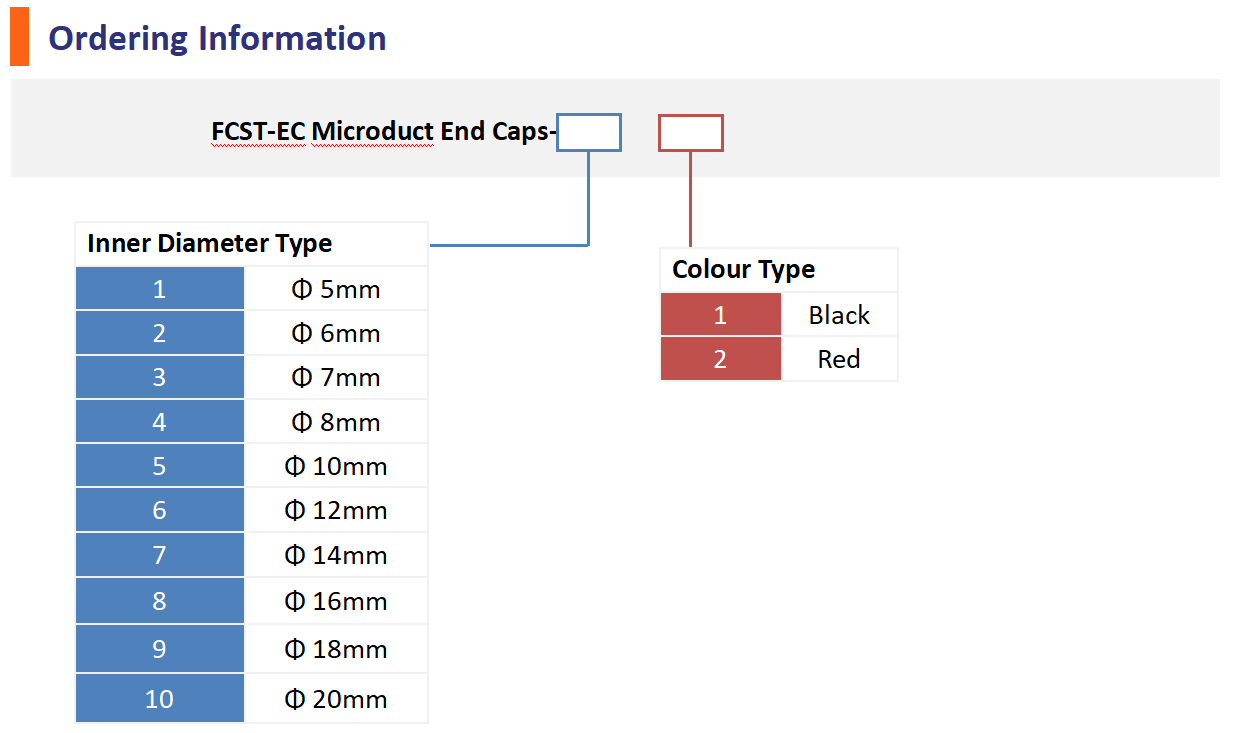Viewport: 1233px width, 733px height.
Task: Select the red cell numbered 1
Action: [x=720, y=315]
